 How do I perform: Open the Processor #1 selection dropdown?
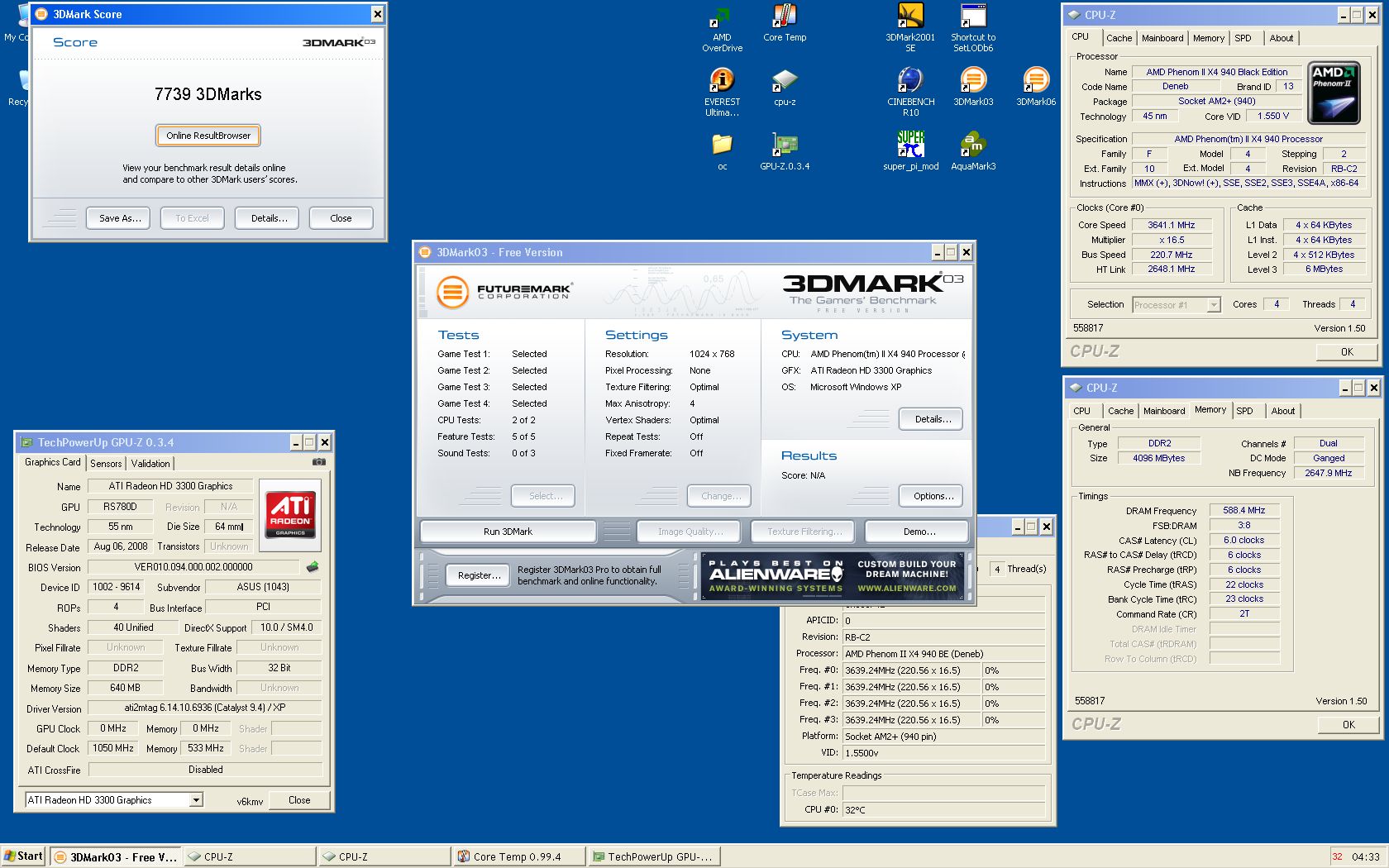tap(1214, 305)
